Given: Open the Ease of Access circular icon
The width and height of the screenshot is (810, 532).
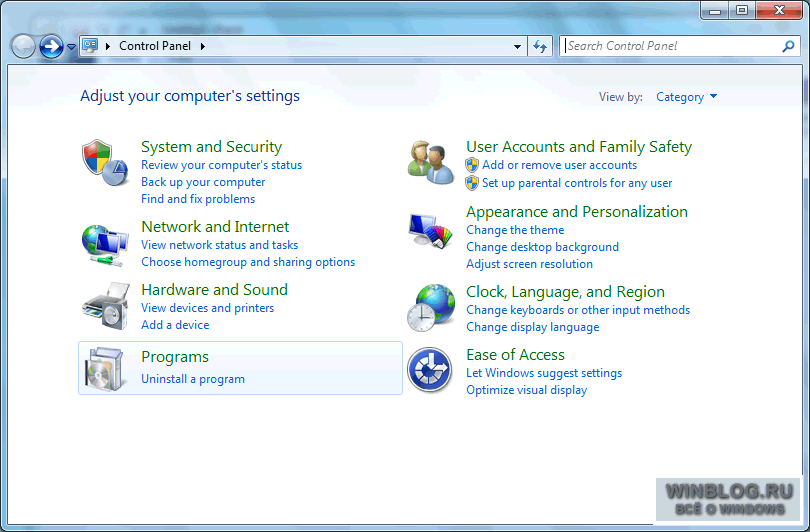Looking at the screenshot, I should click(430, 370).
